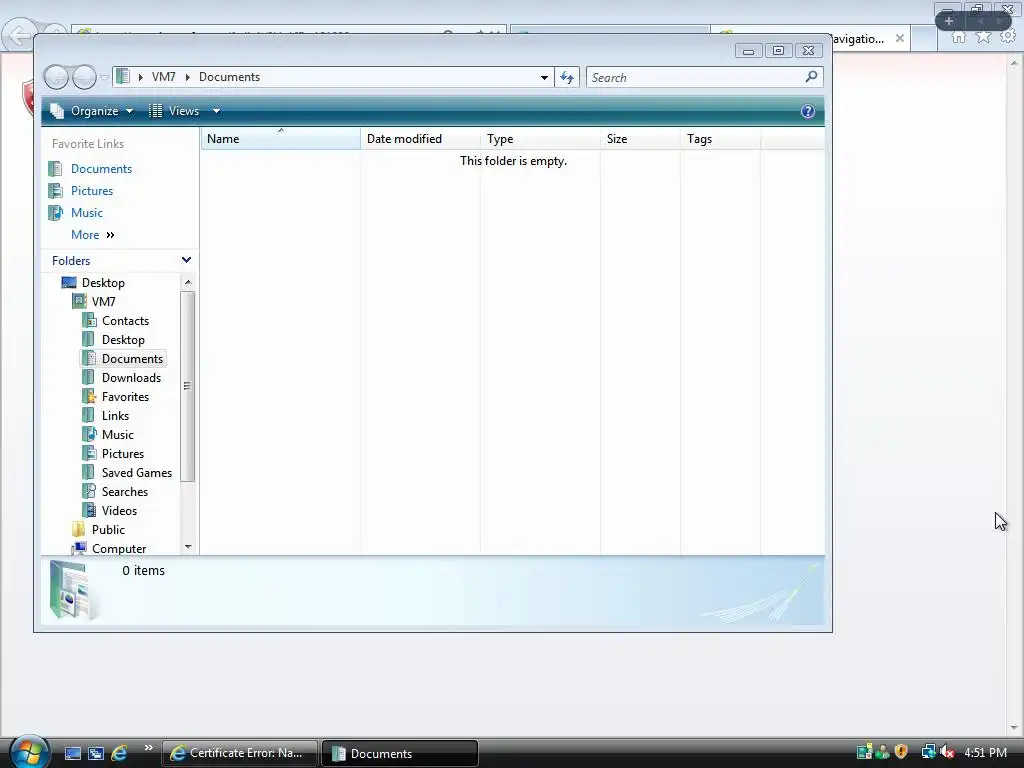Expand More favorite links
Image resolution: width=1024 pixels, height=768 pixels.
(93, 235)
